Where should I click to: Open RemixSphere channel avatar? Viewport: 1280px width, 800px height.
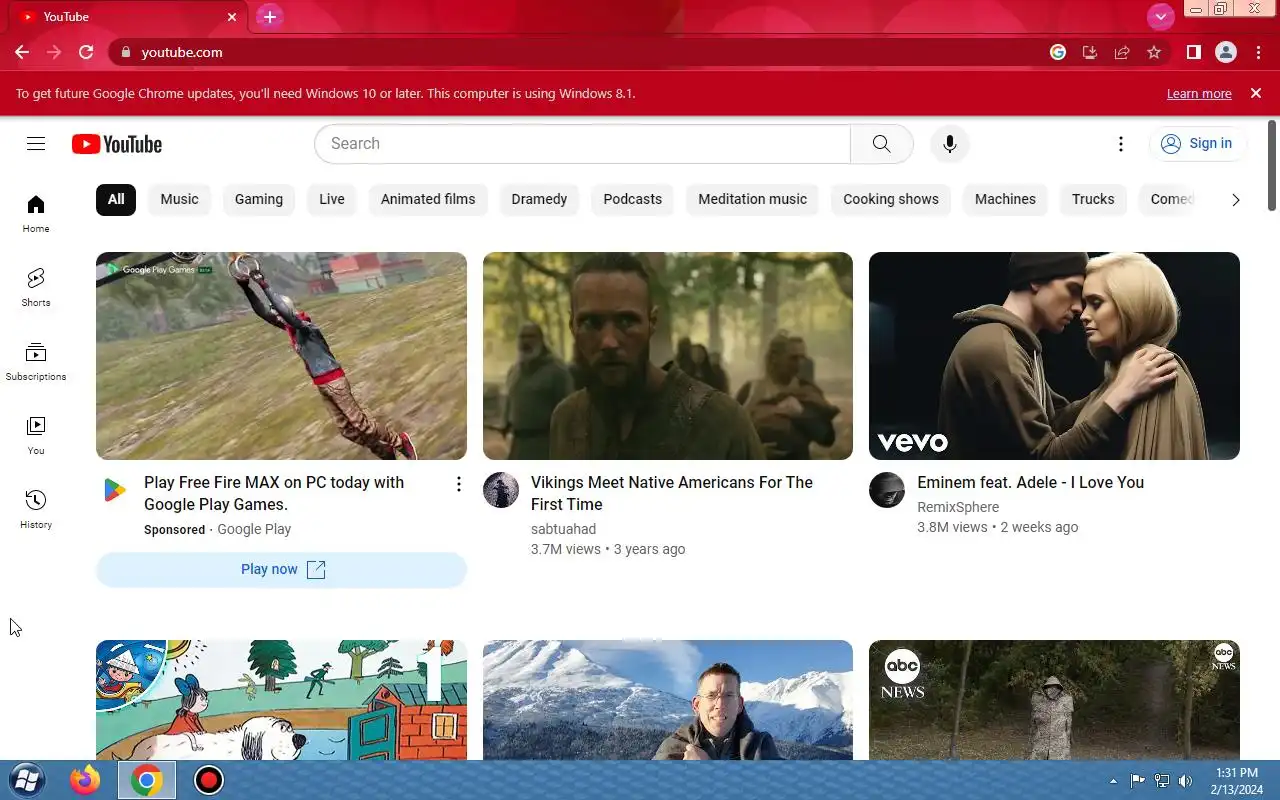887,490
